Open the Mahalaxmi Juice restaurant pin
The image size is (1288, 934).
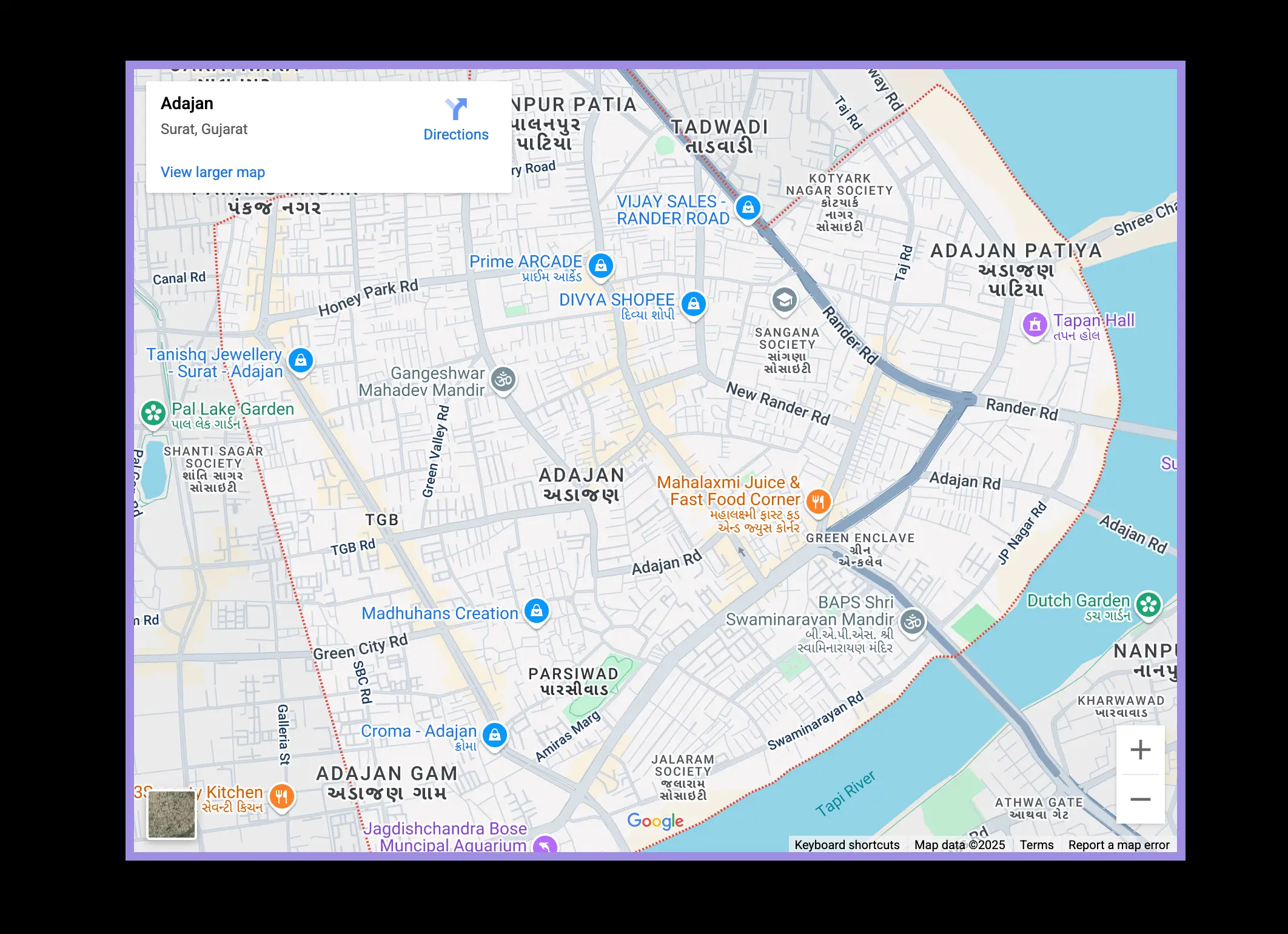pyautogui.click(x=819, y=502)
